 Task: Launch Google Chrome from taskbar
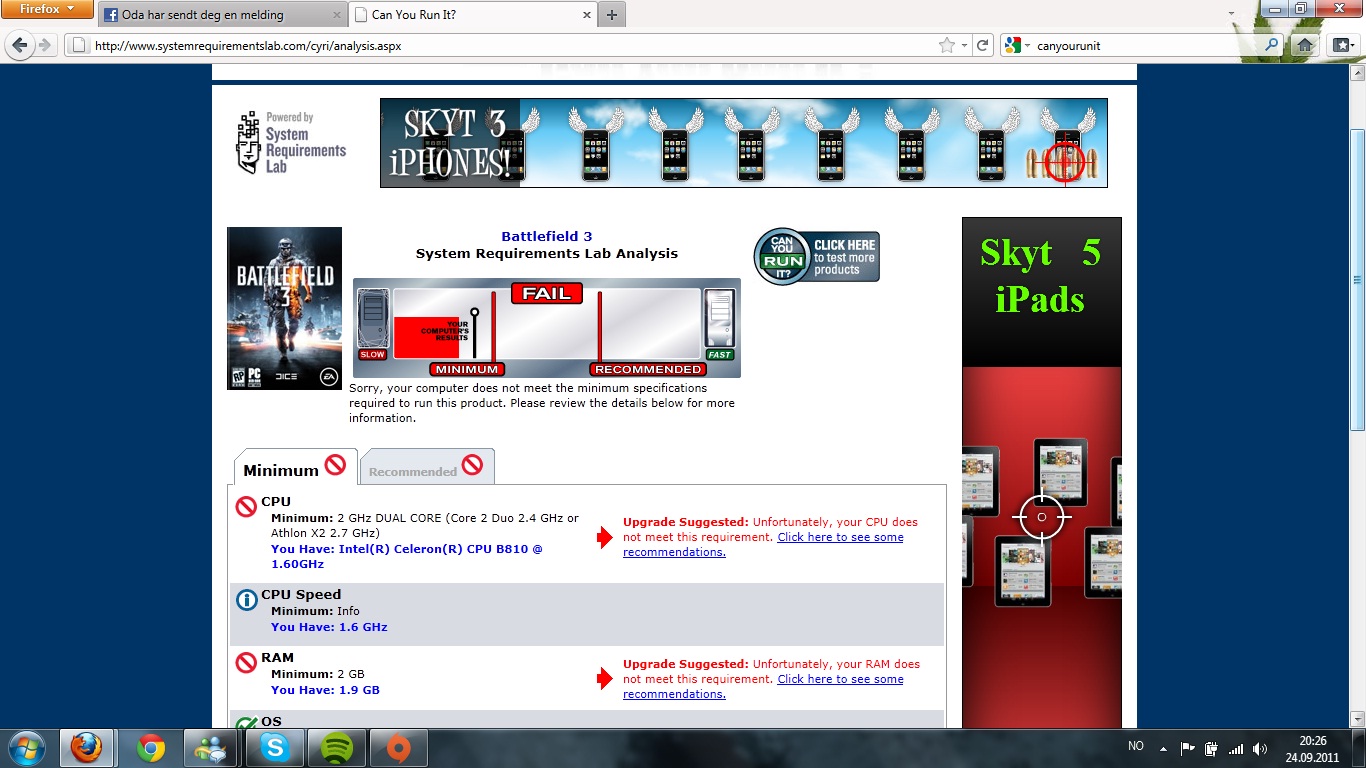[151, 748]
